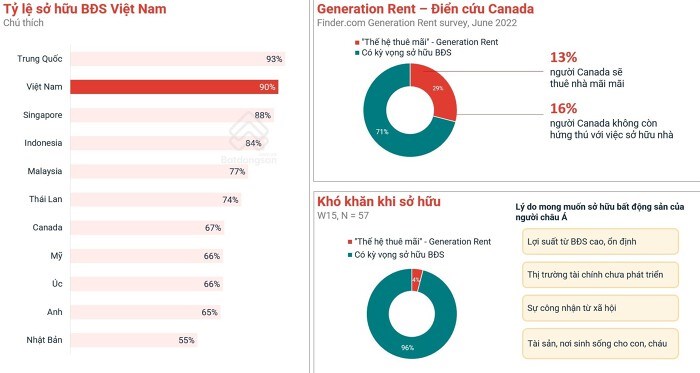Click the Nhật Bản 55% bar

click(x=134, y=340)
